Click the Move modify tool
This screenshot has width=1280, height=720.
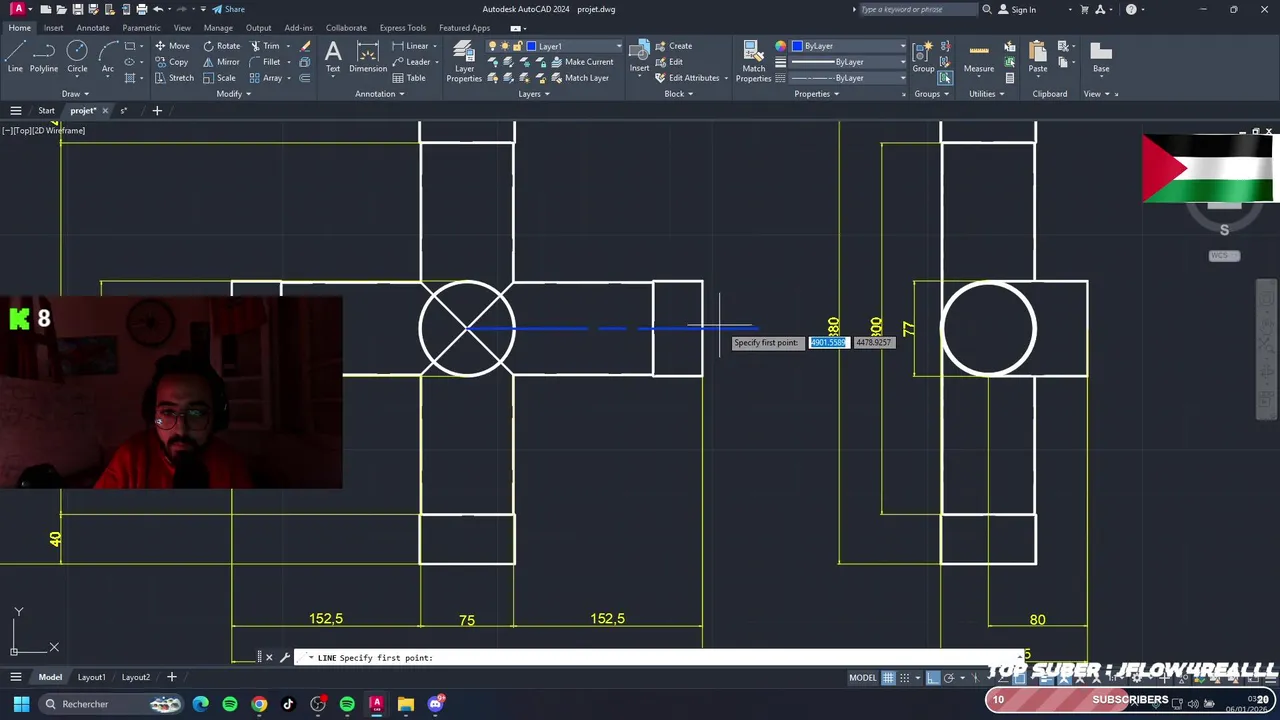[172, 46]
